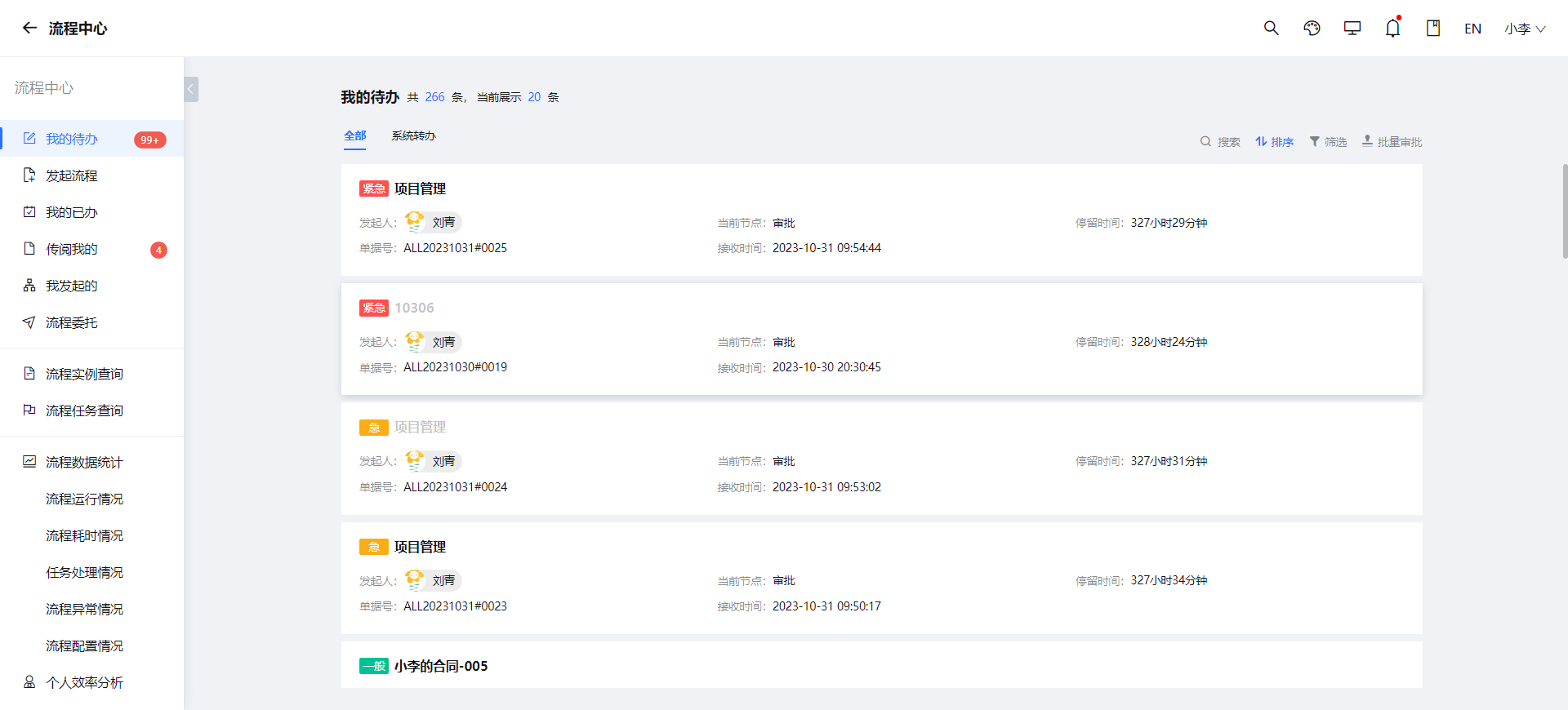Click the bookmark icon in top bar
This screenshot has width=1568, height=710.
click(1433, 28)
